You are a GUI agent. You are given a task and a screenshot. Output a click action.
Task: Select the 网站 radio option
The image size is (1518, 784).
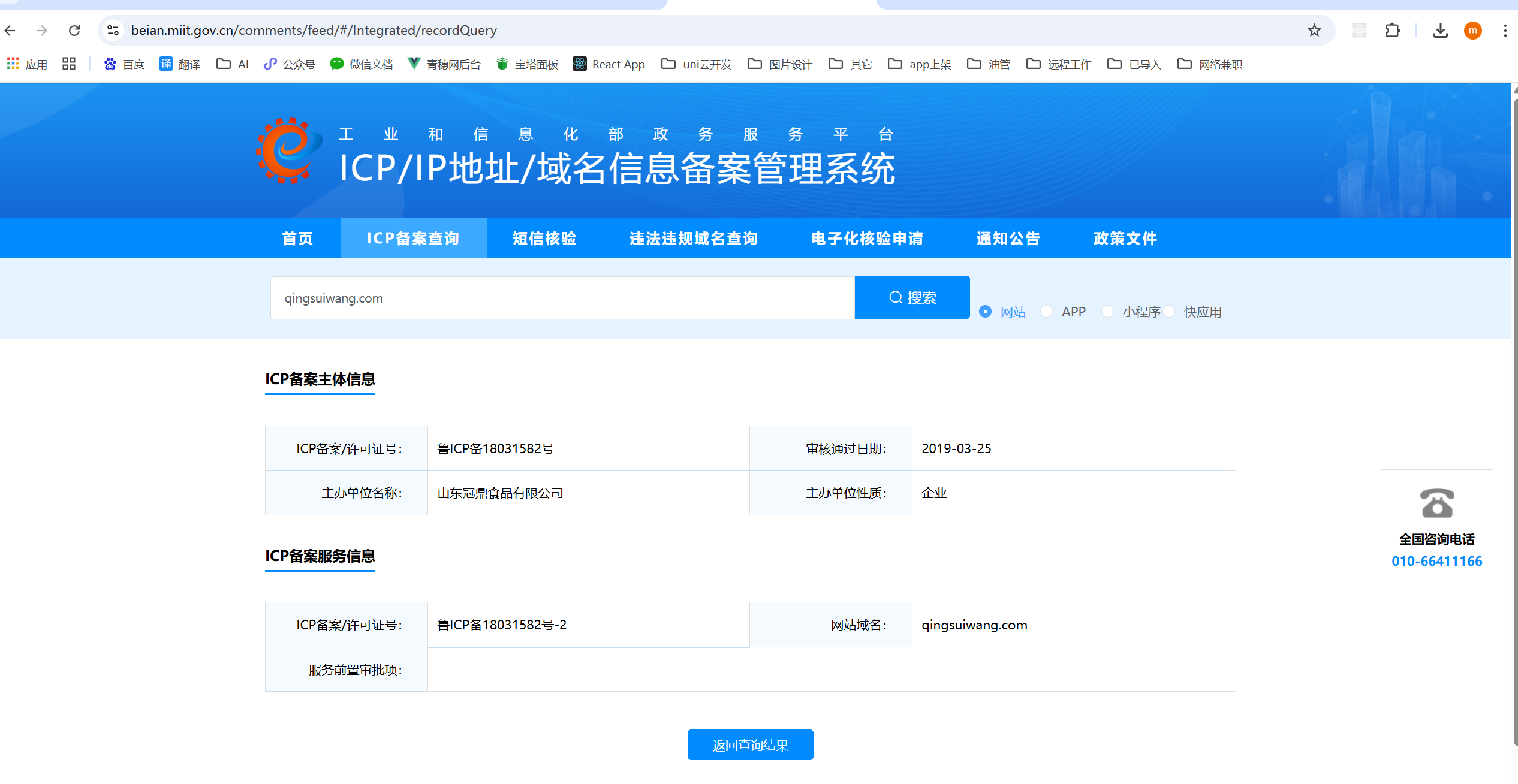pyautogui.click(x=985, y=312)
